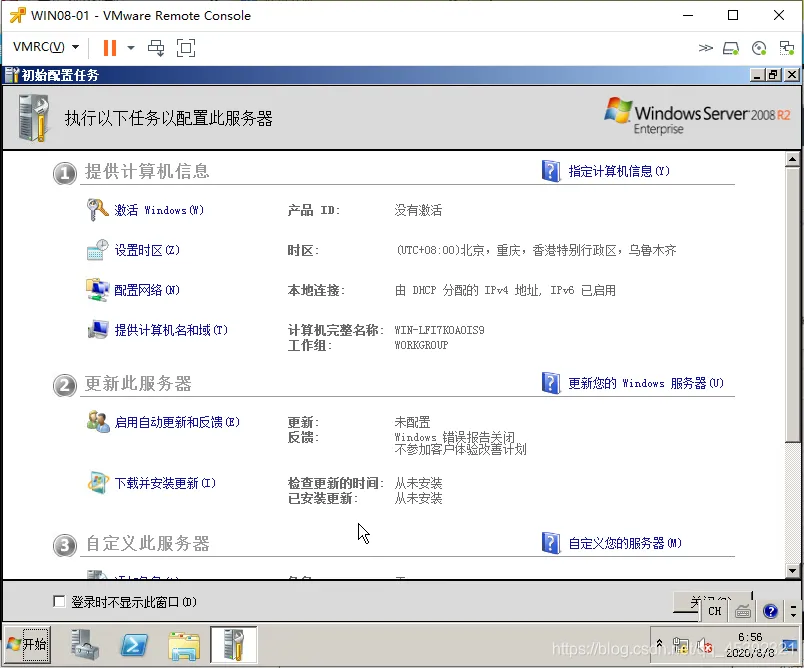Open the network adapter device icon
804x668 pixels.
point(787,48)
